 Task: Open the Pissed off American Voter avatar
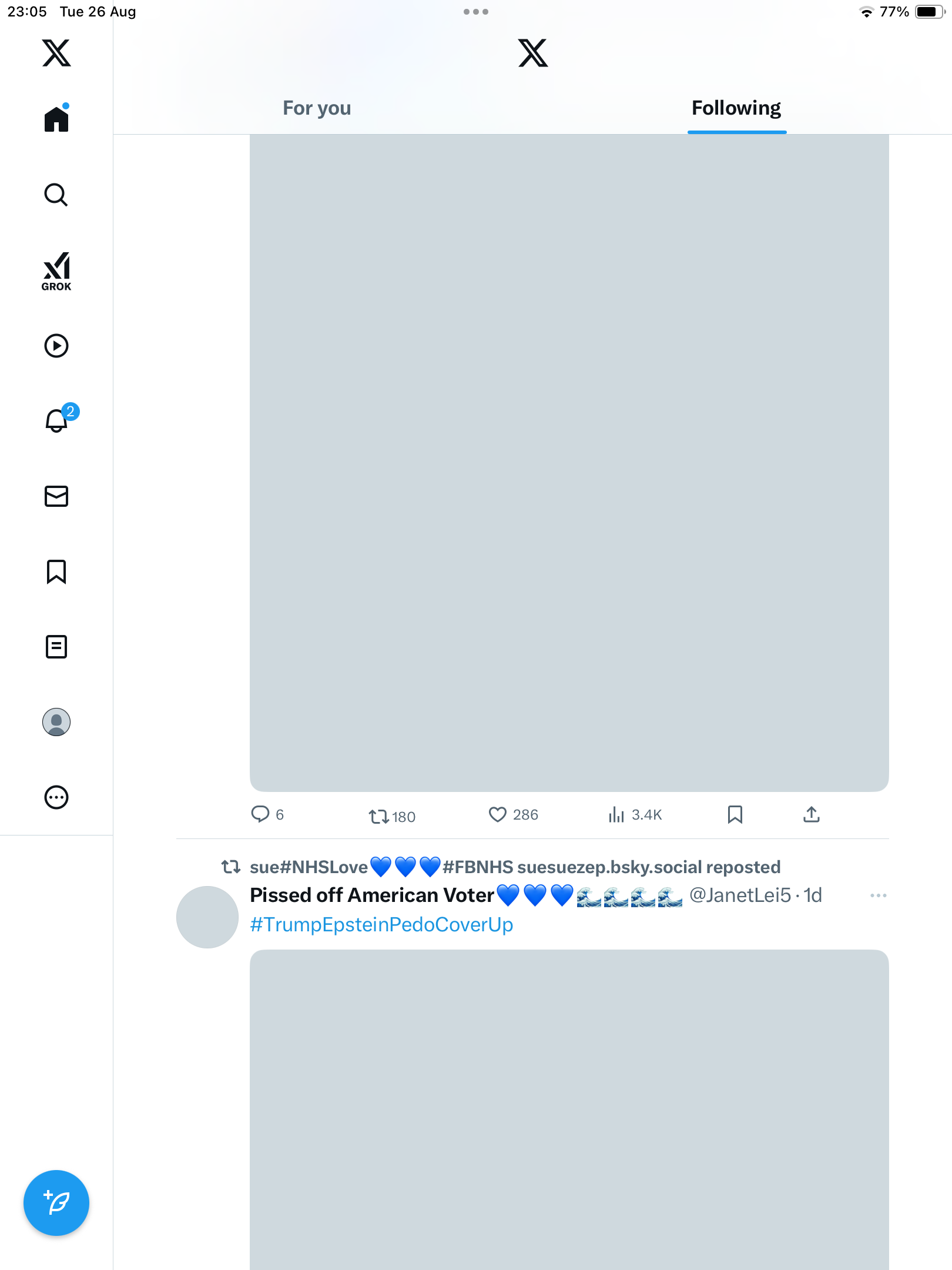[207, 917]
